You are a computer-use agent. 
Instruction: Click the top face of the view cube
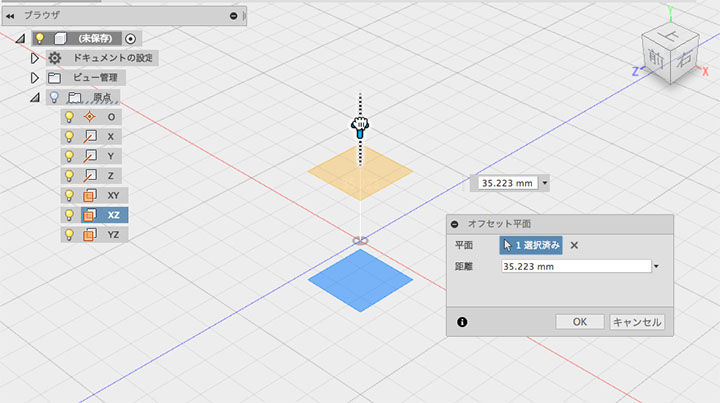[x=669, y=35]
